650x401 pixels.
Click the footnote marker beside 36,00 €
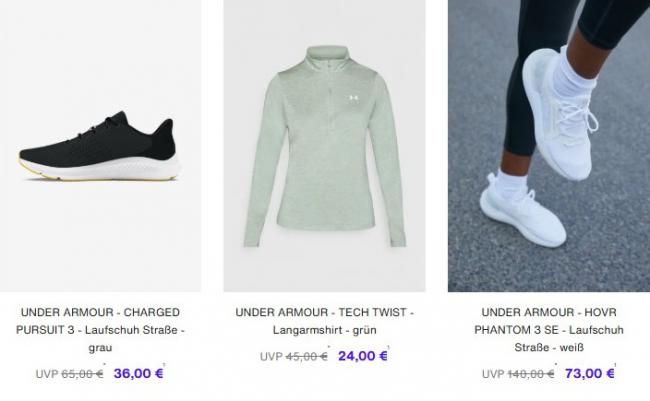[x=164, y=365]
